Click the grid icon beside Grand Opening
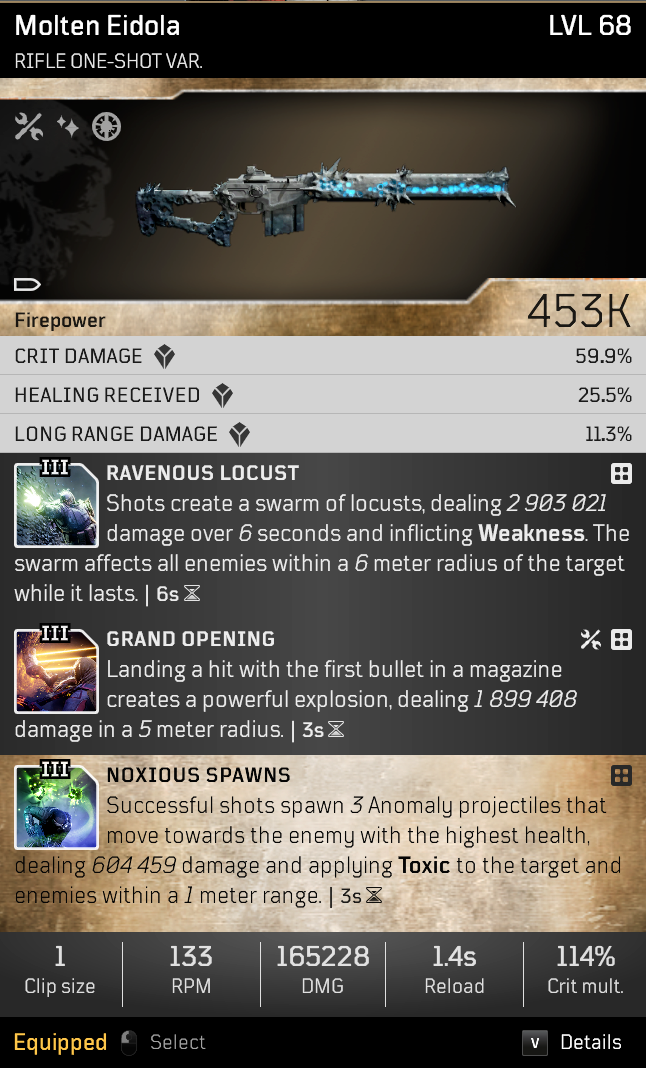The height and width of the screenshot is (1068, 646). [621, 640]
